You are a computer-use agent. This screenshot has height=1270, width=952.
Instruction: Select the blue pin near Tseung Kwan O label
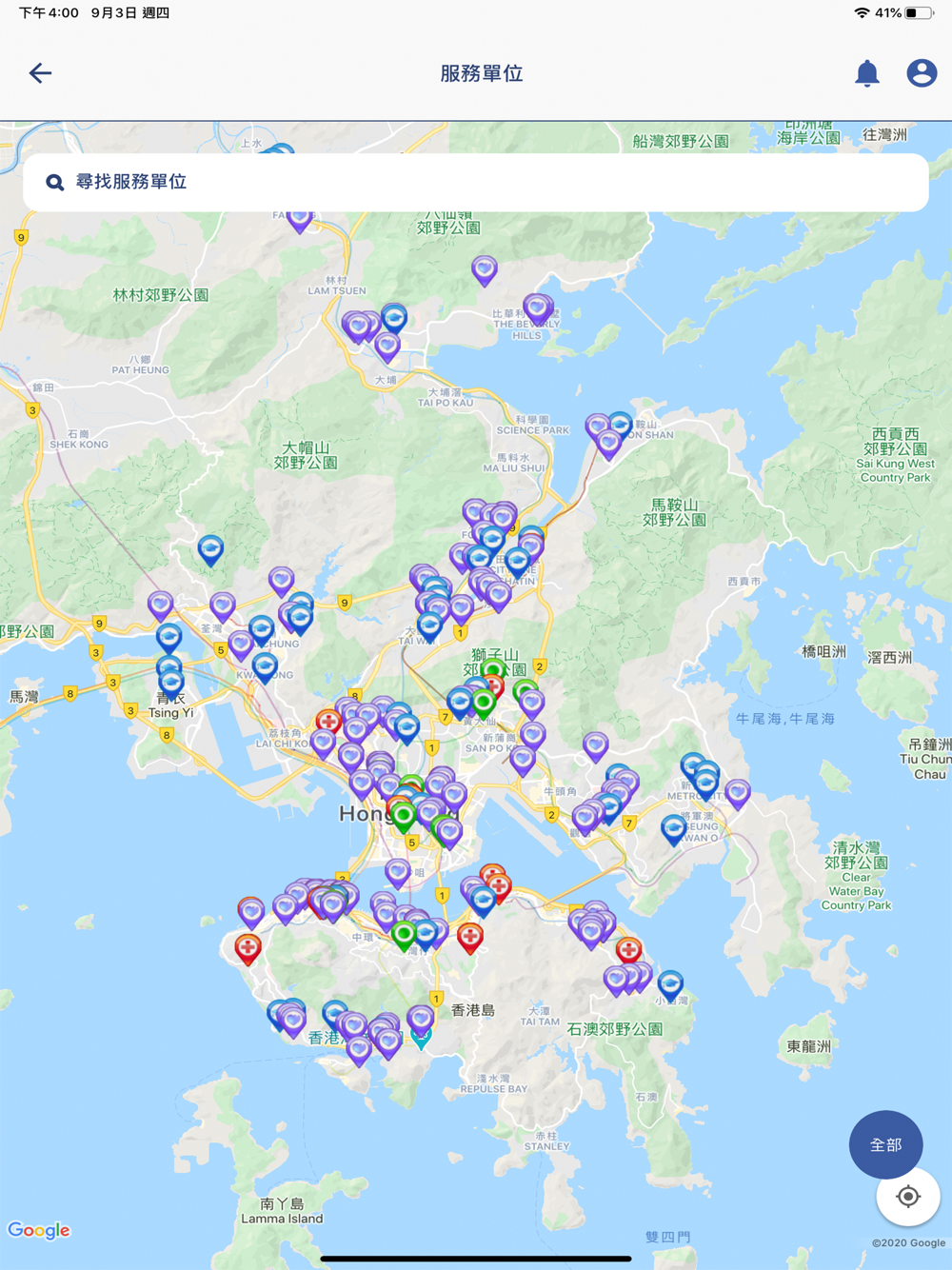[674, 829]
